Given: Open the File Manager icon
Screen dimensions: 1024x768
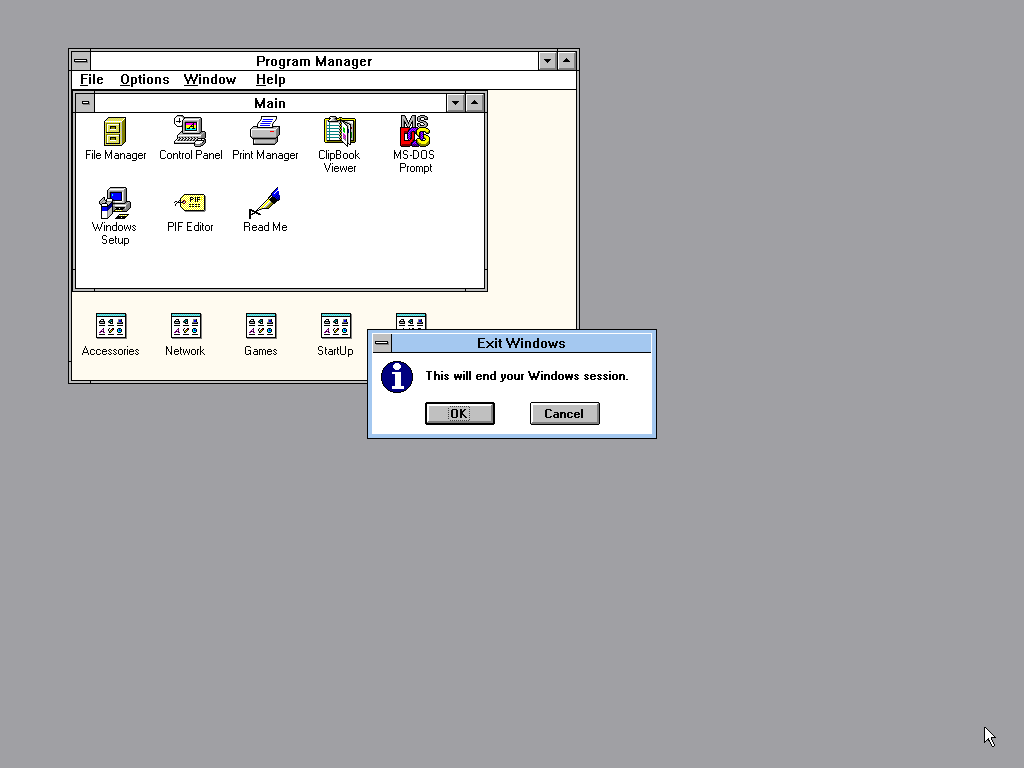Looking at the screenshot, I should 115,132.
